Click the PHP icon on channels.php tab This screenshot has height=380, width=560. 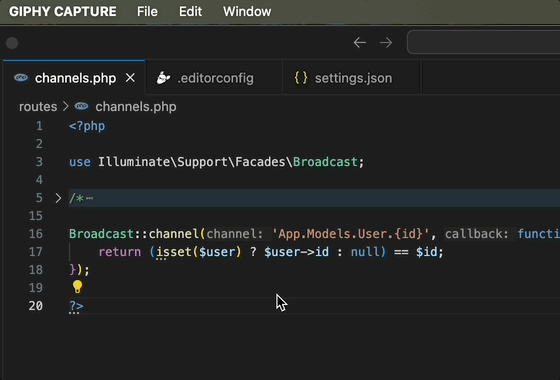point(21,78)
